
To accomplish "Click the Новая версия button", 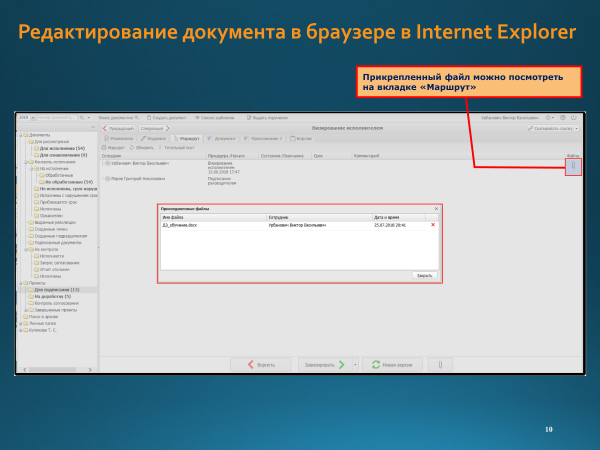I will point(390,365).
